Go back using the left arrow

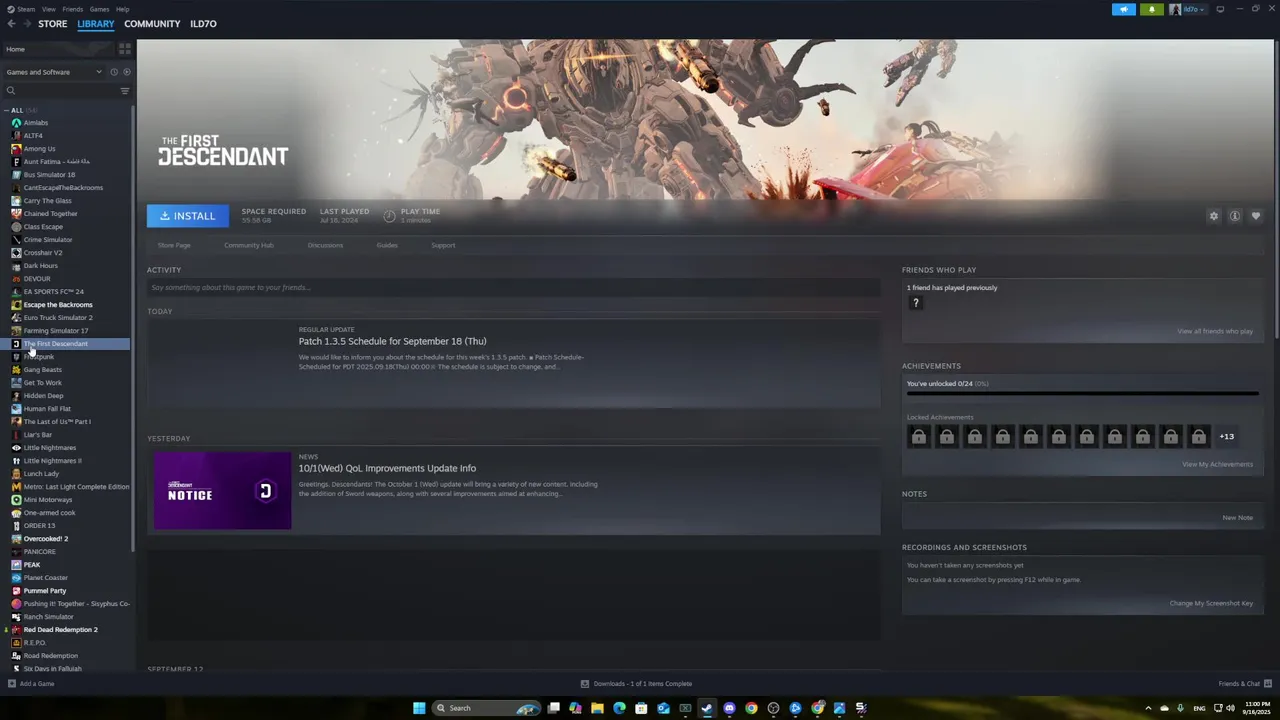[11, 24]
